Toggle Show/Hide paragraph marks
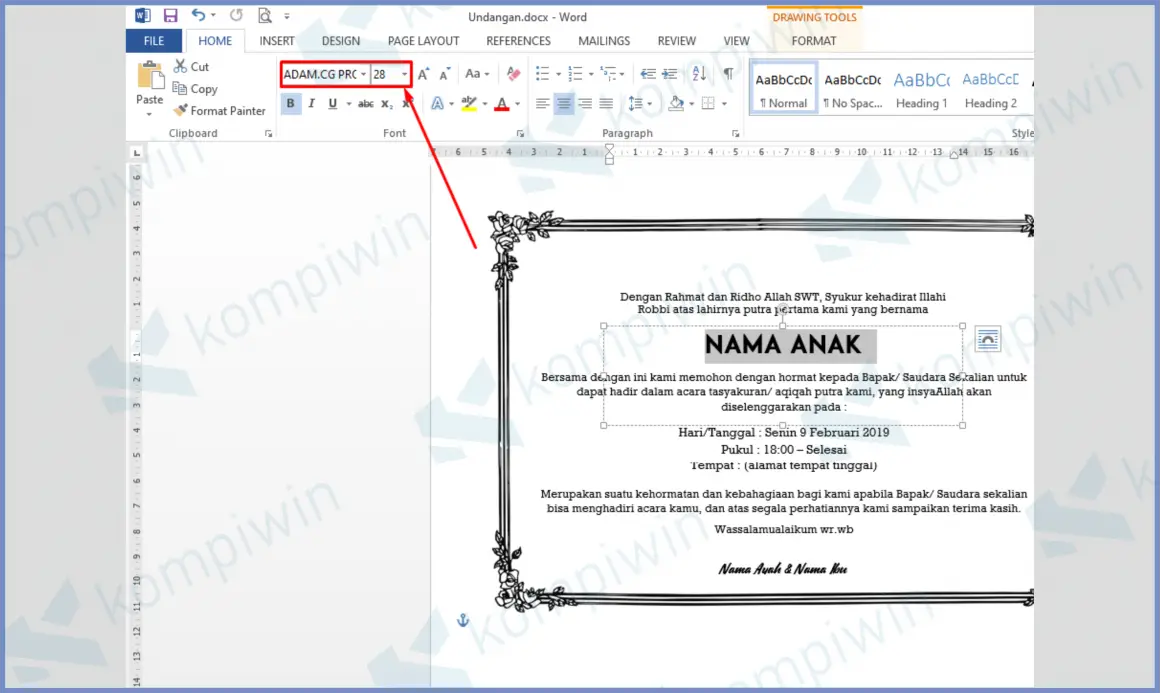The height and width of the screenshot is (693, 1160). (x=728, y=73)
